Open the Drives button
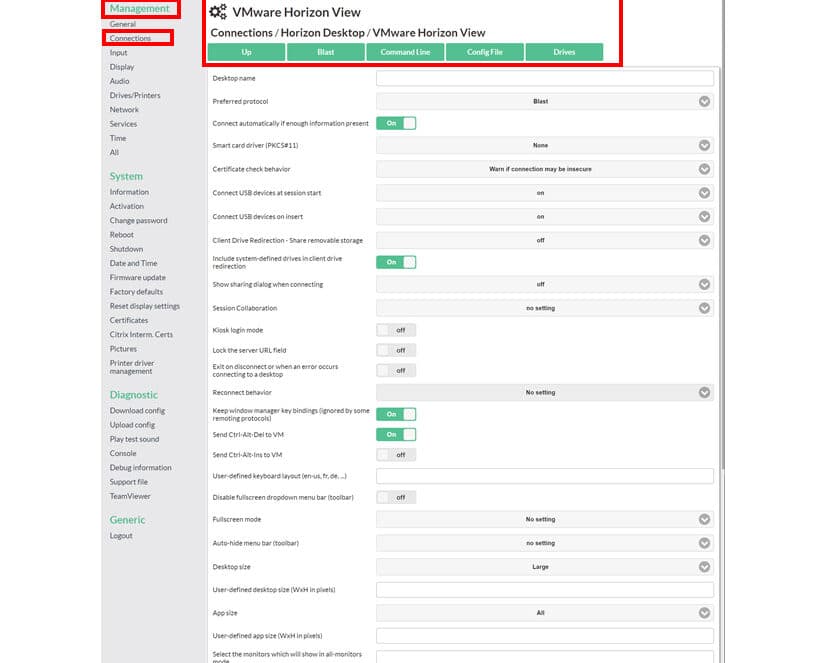 point(564,52)
